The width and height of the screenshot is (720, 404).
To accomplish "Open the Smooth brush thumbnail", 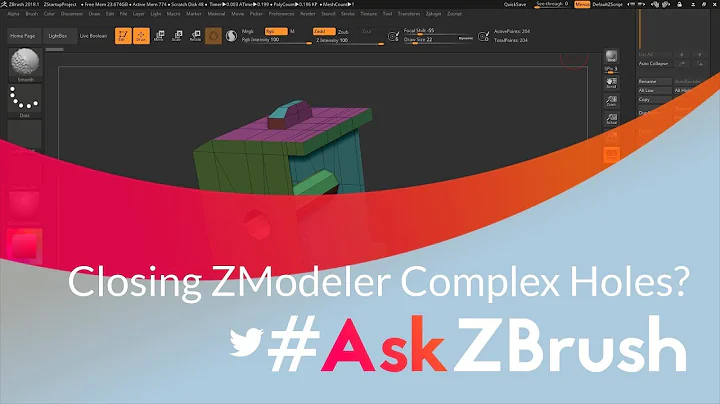I will coord(25,65).
